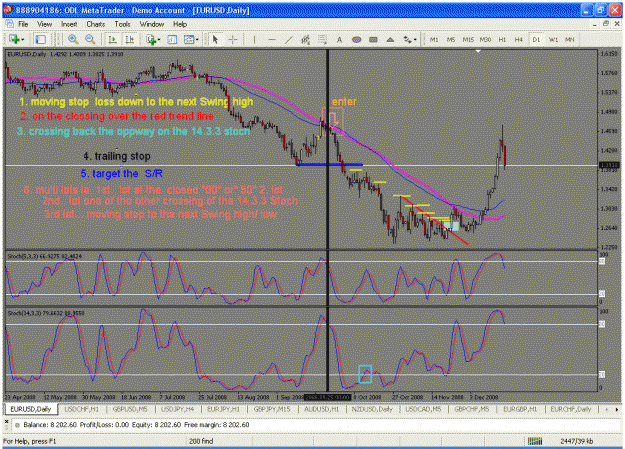The width and height of the screenshot is (625, 449).
Task: Restore the inner chart window
Action: point(606,24)
